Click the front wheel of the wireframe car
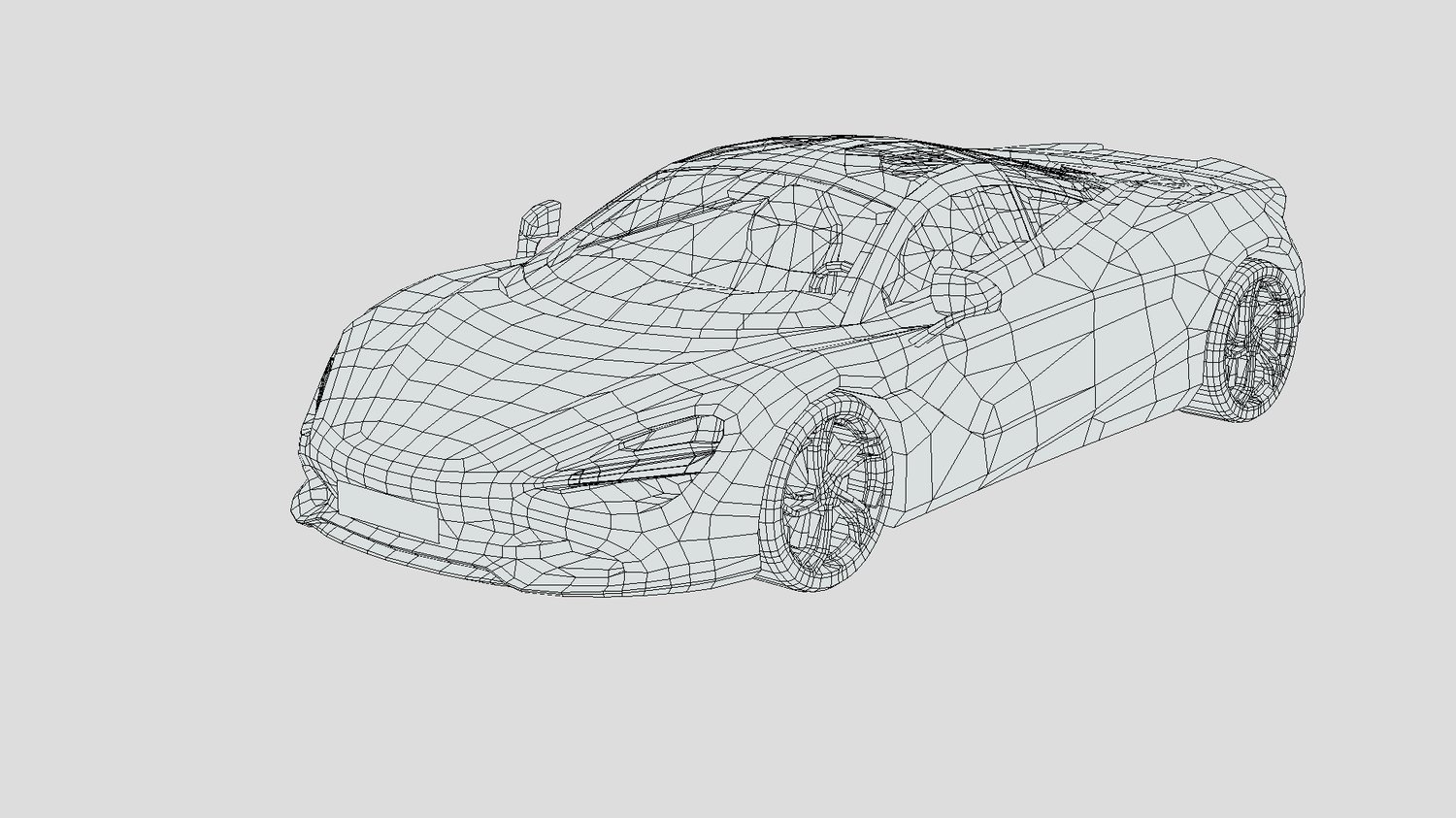1456x818 pixels. 825,495
